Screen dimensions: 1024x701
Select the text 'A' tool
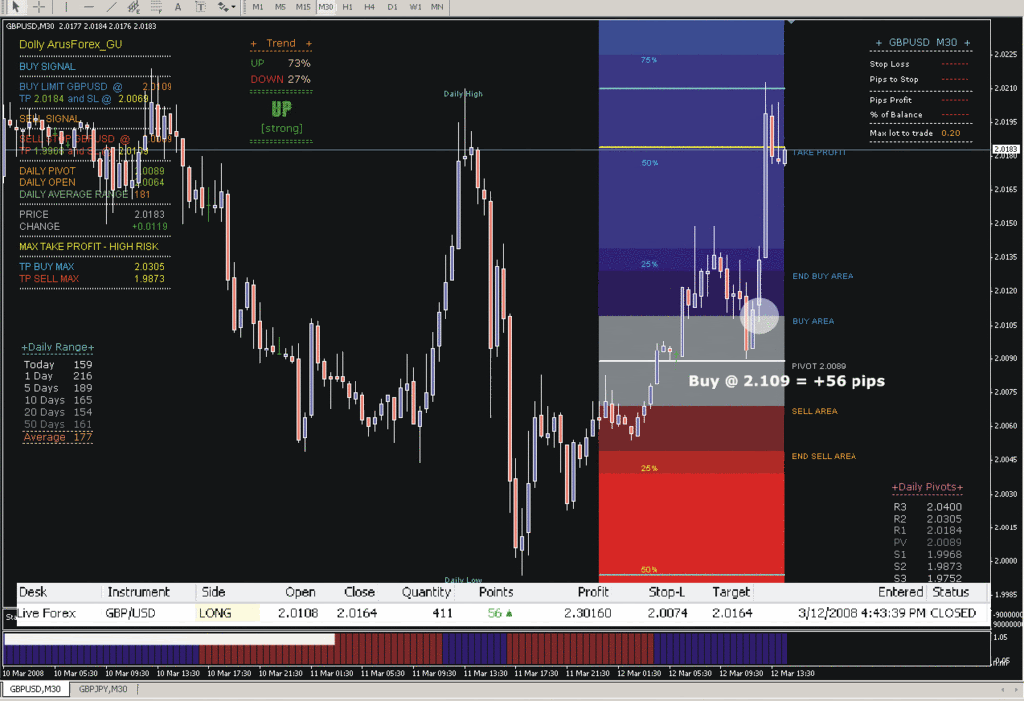(178, 7)
